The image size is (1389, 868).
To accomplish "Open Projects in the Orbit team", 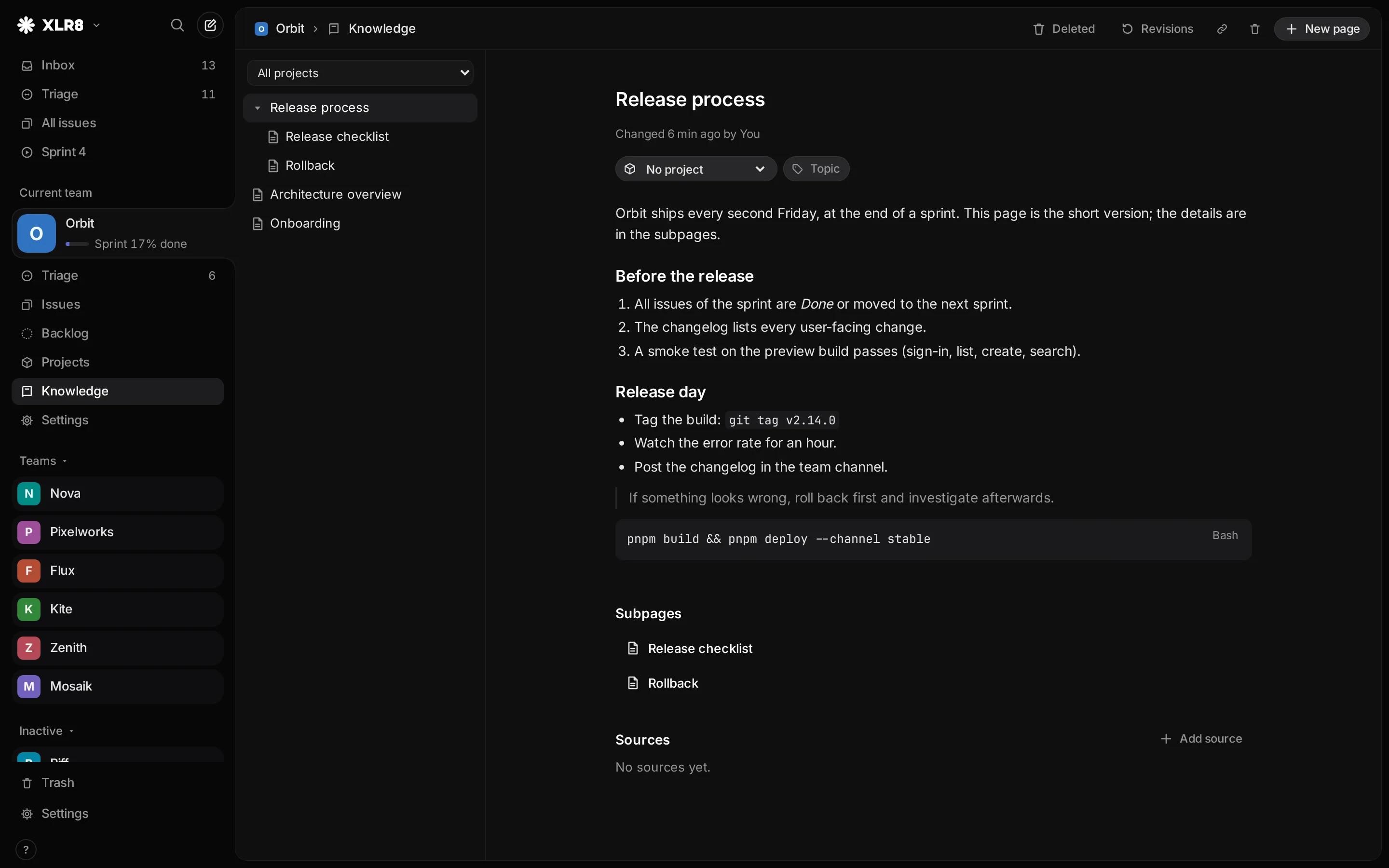I will point(118,362).
